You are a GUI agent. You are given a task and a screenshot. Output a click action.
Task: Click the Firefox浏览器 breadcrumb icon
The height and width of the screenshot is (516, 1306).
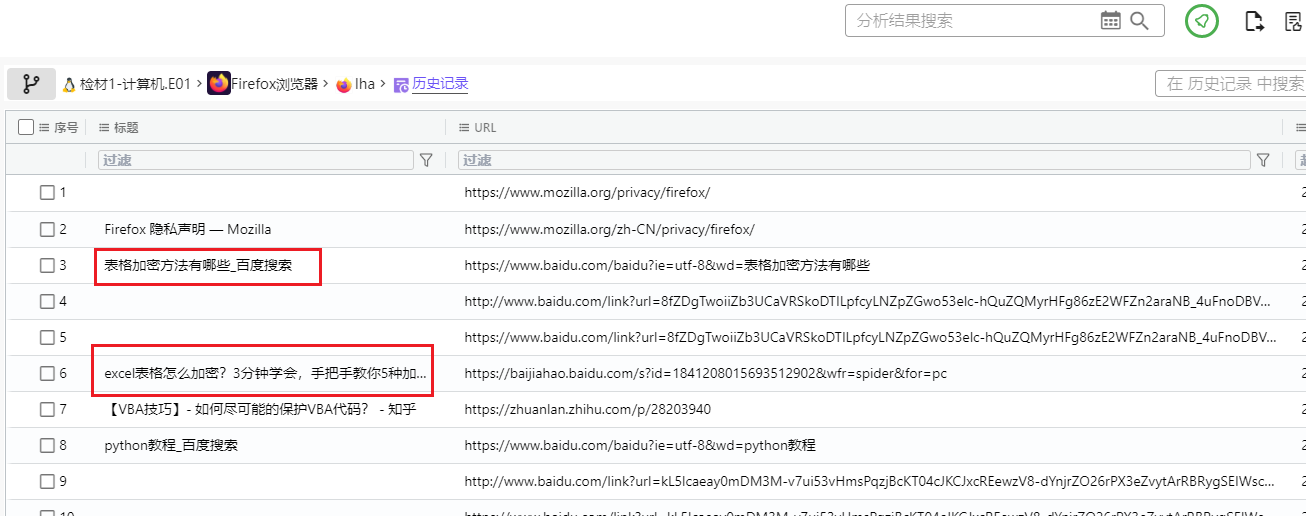coord(219,84)
